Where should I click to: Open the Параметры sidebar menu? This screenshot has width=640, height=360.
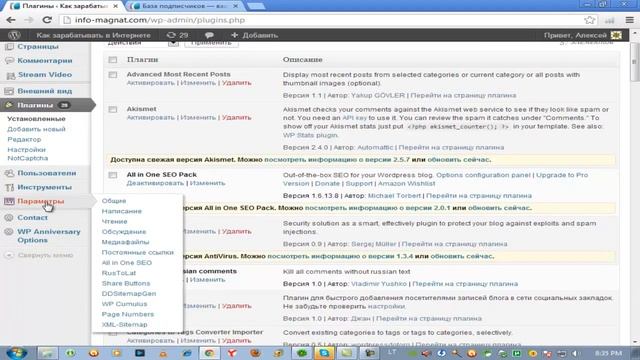(40, 201)
